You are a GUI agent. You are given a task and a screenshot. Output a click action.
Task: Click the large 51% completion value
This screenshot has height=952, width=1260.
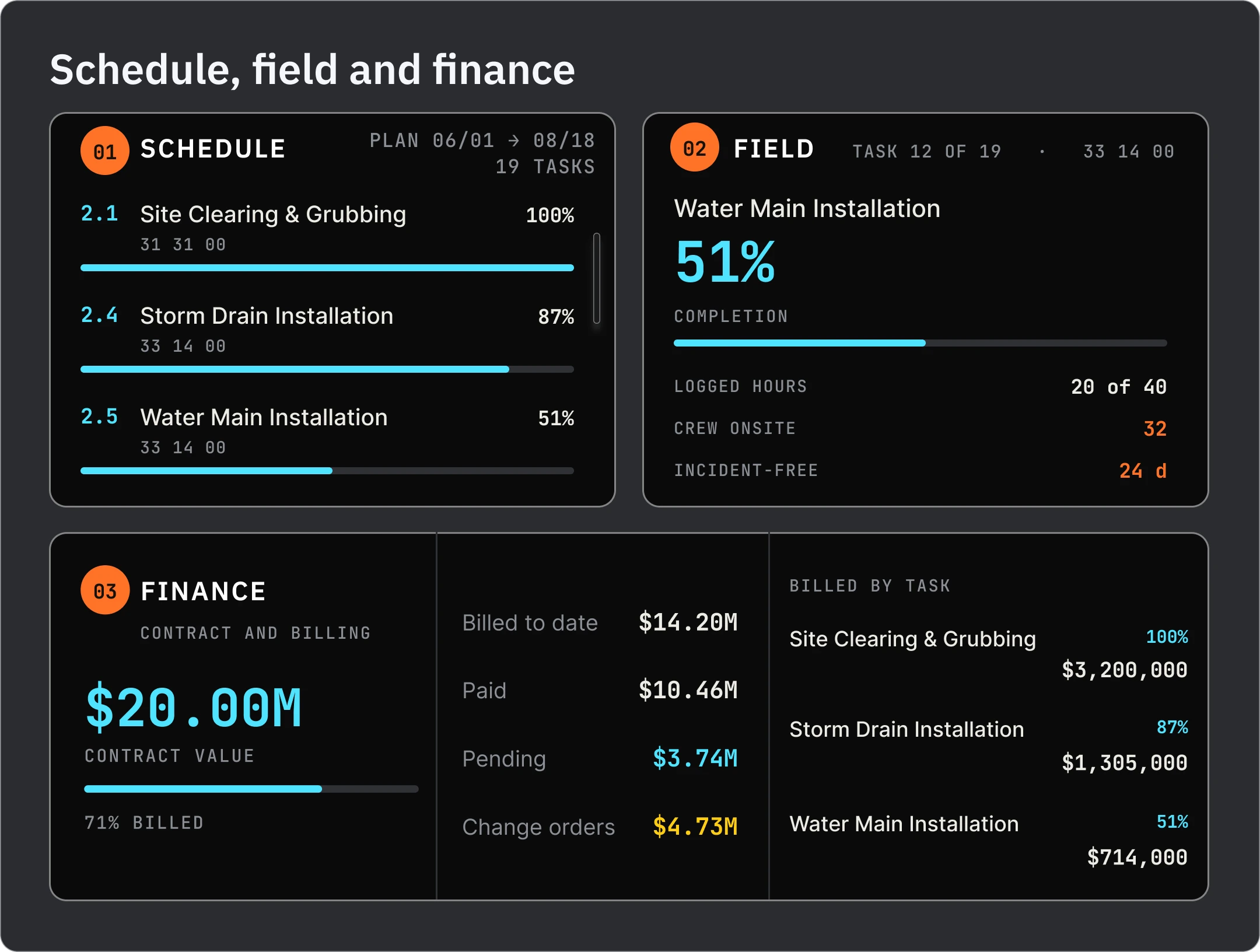tap(725, 262)
